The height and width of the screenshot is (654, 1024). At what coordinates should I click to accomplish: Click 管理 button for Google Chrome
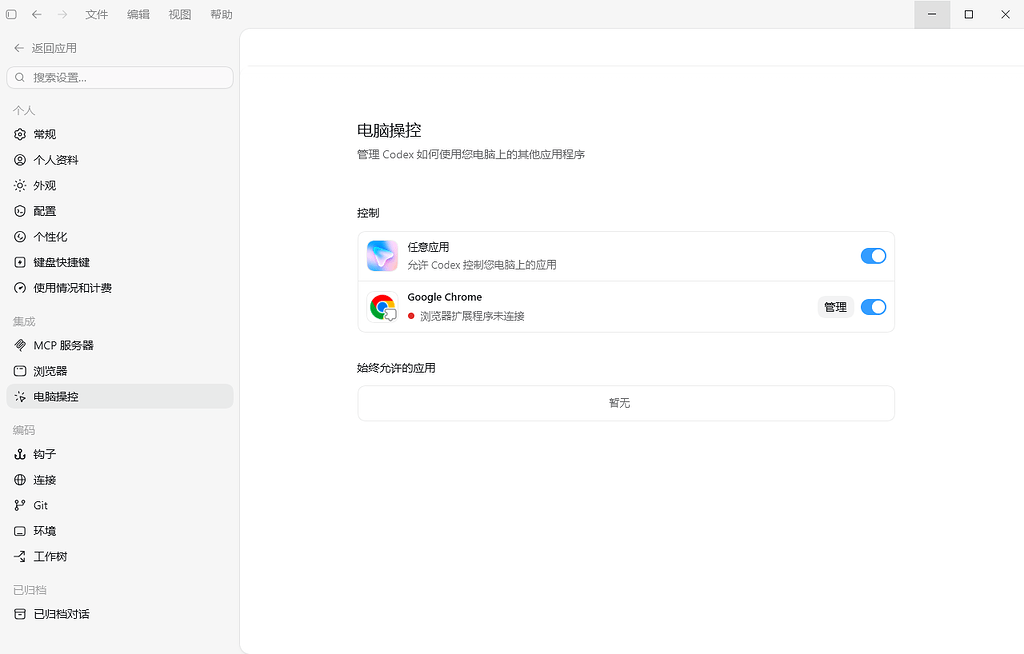835,307
